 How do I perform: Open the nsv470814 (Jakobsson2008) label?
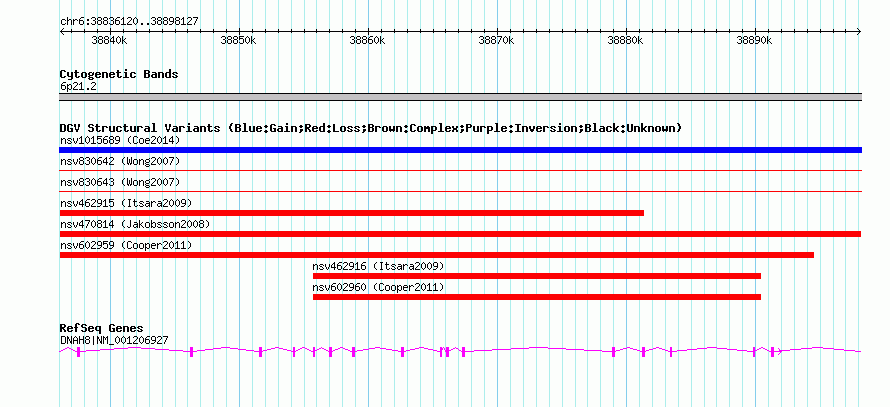(135, 224)
